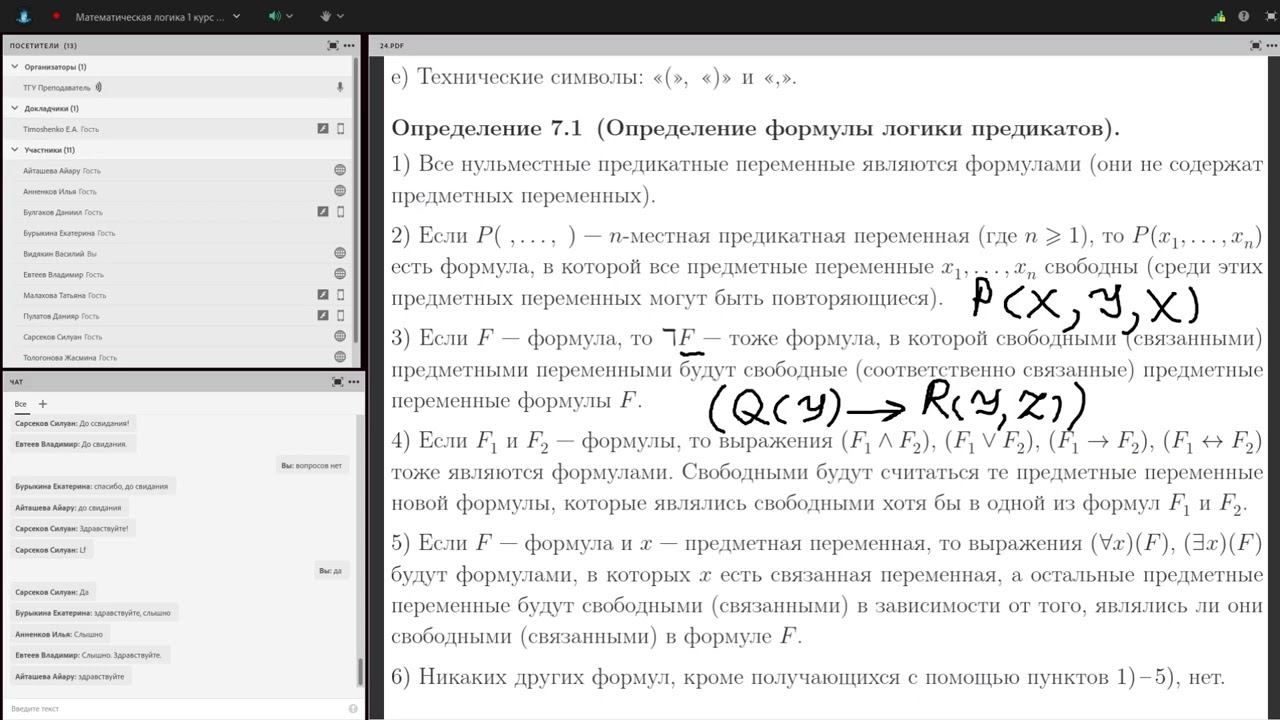
Task: Click Анненков Илья's 'Слышно' message
Action: coord(59,634)
